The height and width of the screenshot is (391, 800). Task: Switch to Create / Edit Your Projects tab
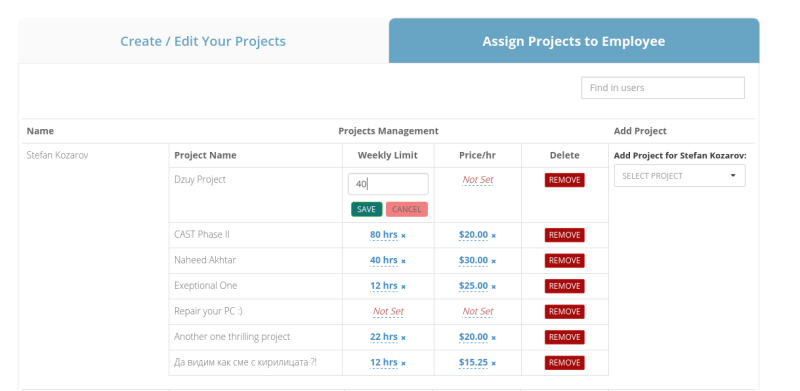(203, 41)
